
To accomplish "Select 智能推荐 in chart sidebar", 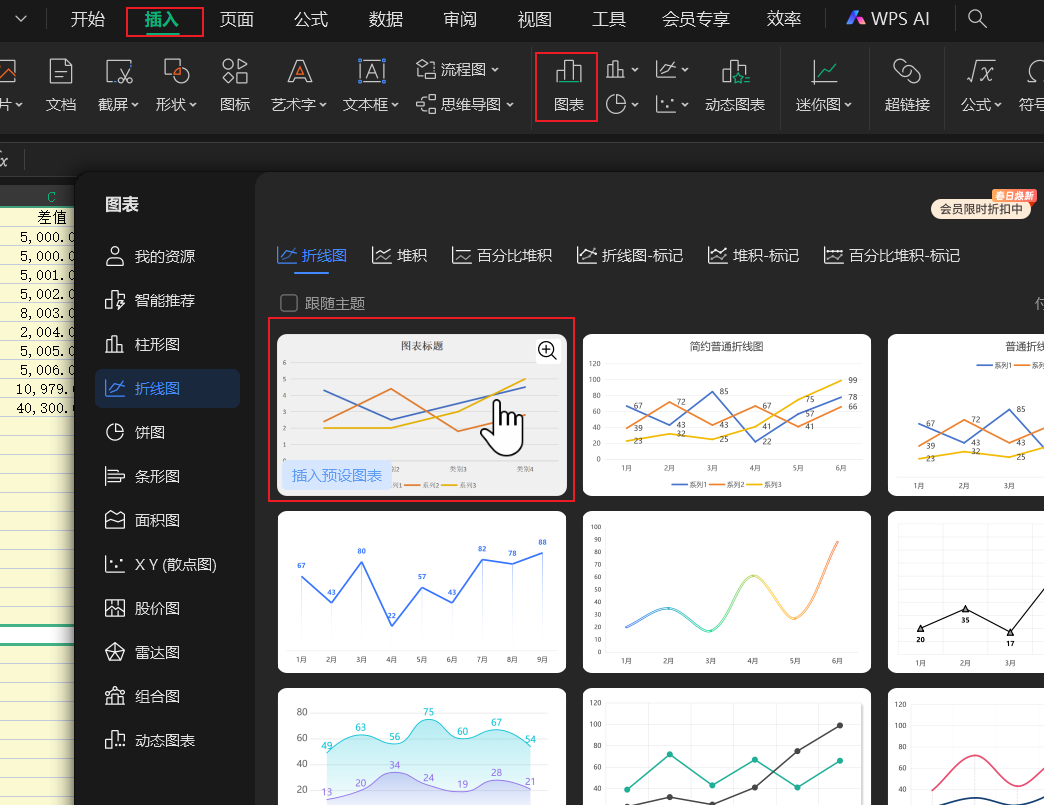I will click(x=168, y=300).
